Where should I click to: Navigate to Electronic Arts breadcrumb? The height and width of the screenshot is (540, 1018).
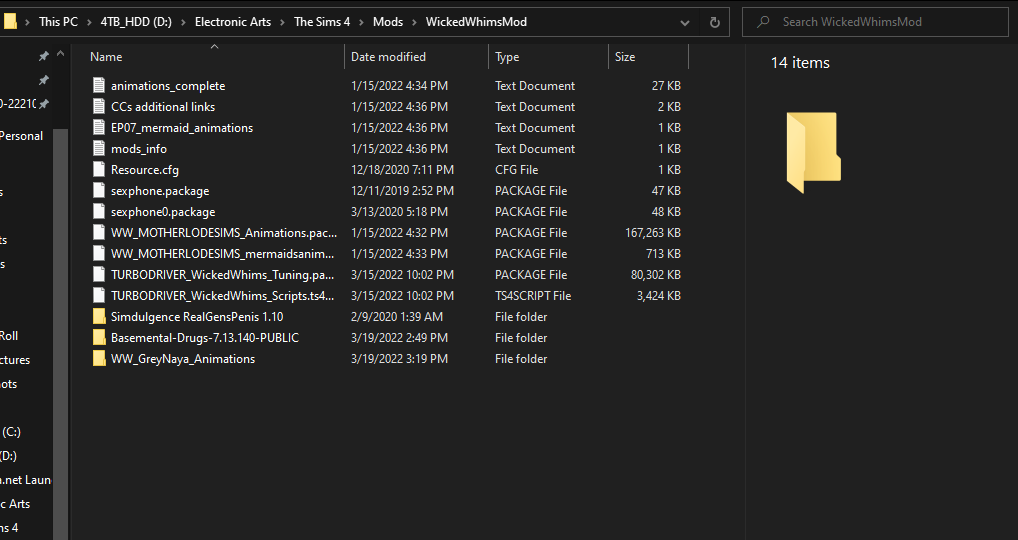pyautogui.click(x=233, y=22)
